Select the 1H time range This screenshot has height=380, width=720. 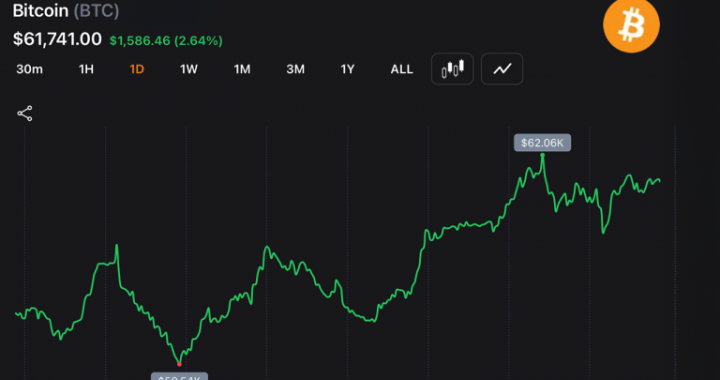point(86,69)
